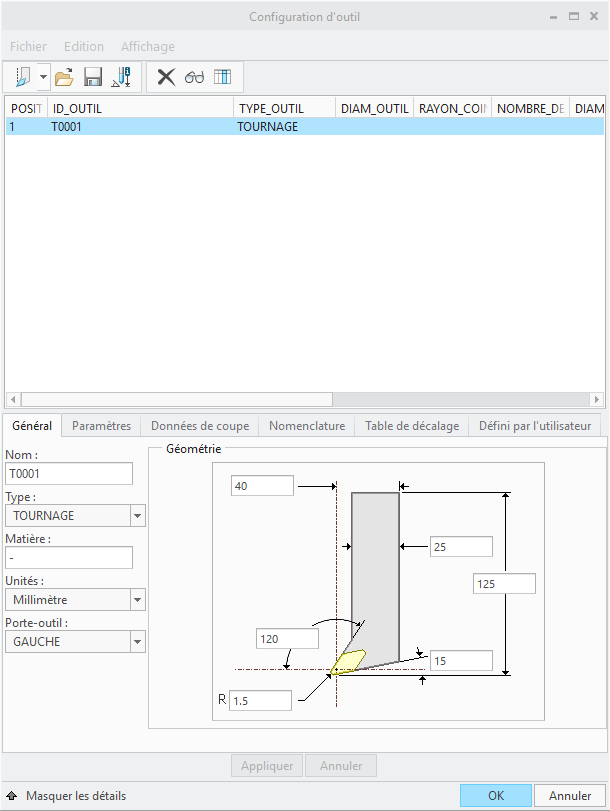
Task: Open the column configuration table icon
Action: click(222, 77)
